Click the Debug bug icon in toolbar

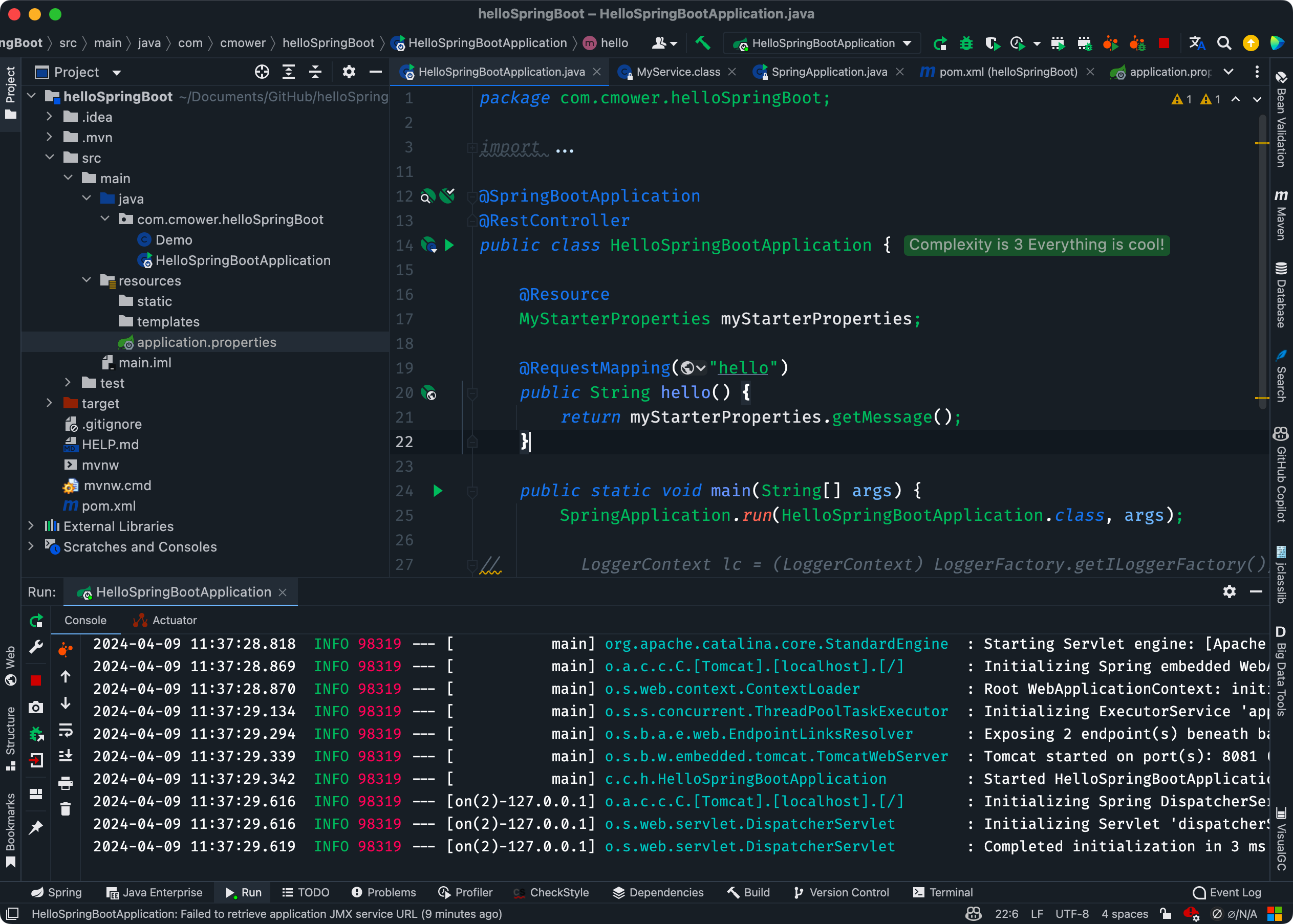pyautogui.click(x=966, y=43)
